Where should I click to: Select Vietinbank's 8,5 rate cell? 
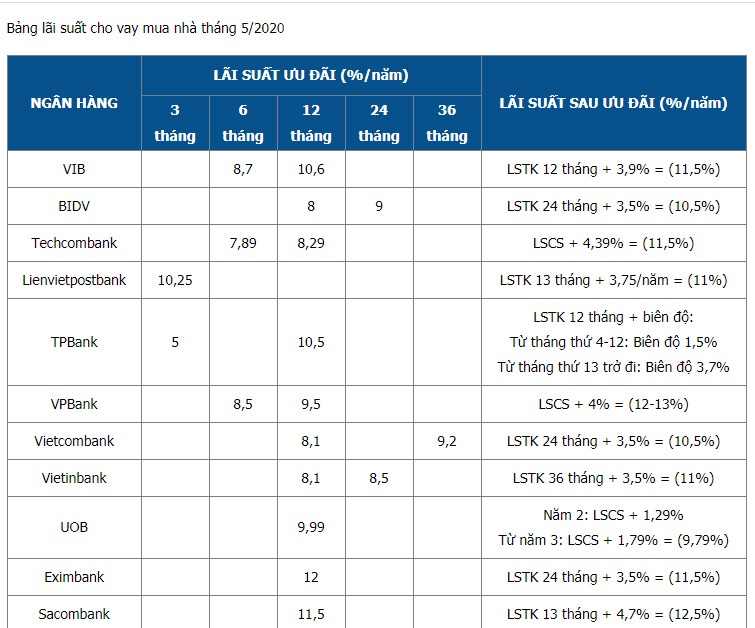coord(379,478)
